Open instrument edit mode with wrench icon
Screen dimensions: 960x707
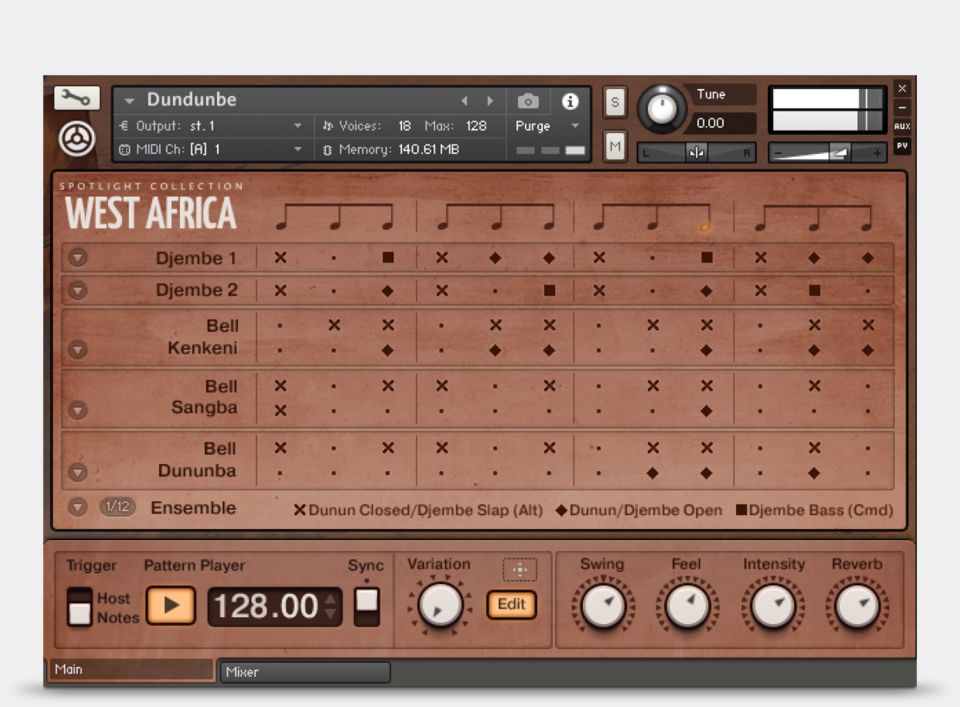77,98
